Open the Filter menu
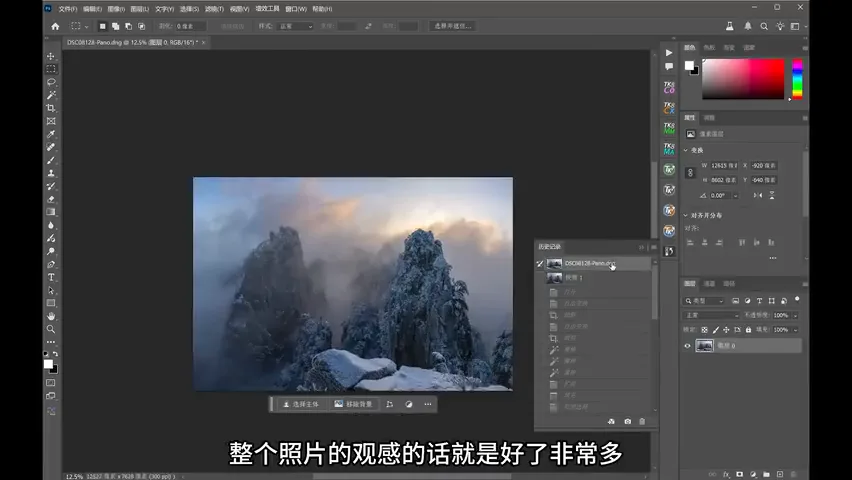The image size is (852, 480). tap(214, 9)
